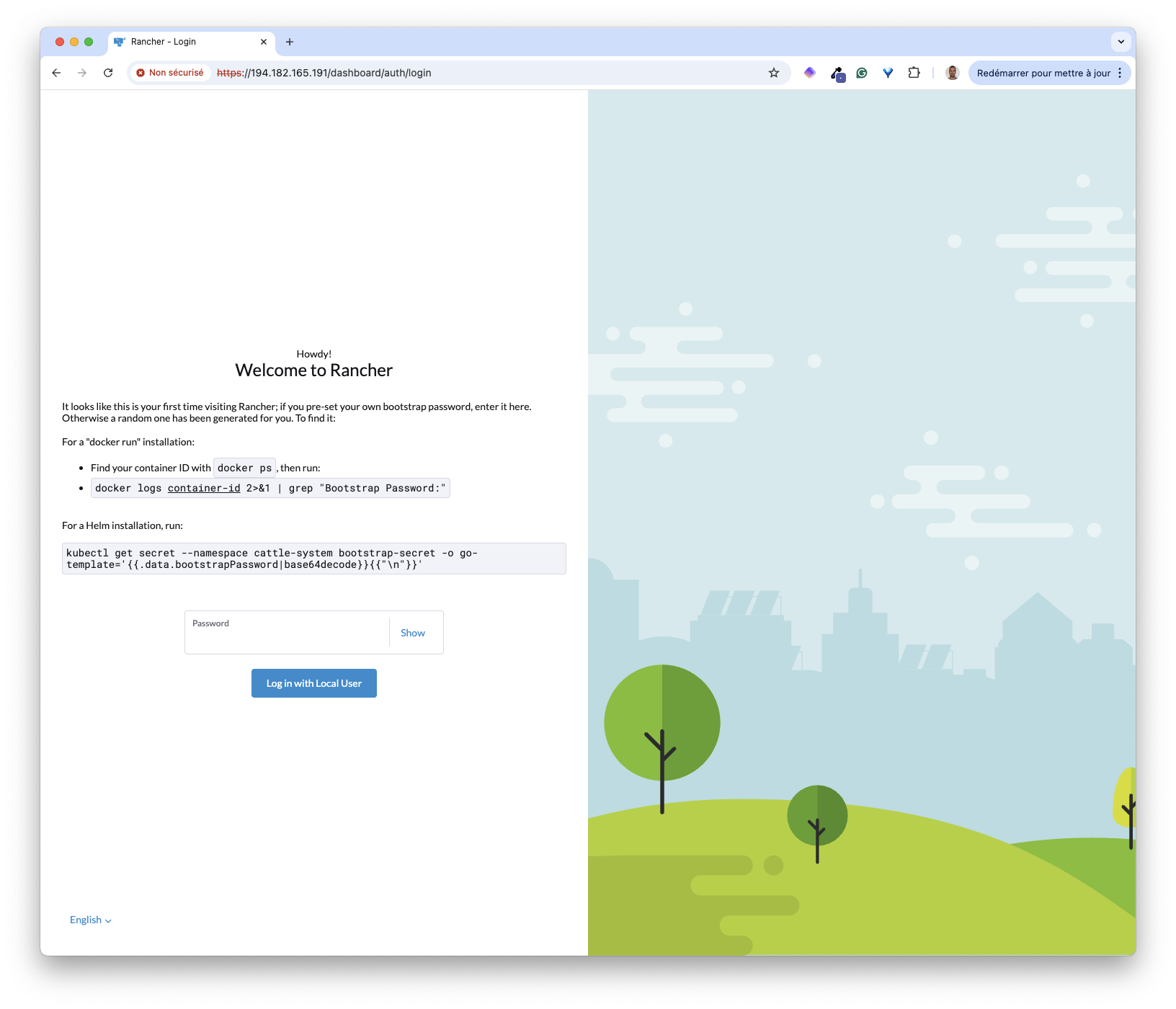
Task: Open the Chrome profile avatar
Action: coord(952,73)
